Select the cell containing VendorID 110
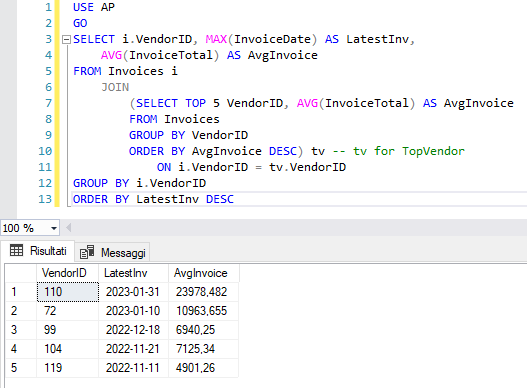 tap(68, 292)
